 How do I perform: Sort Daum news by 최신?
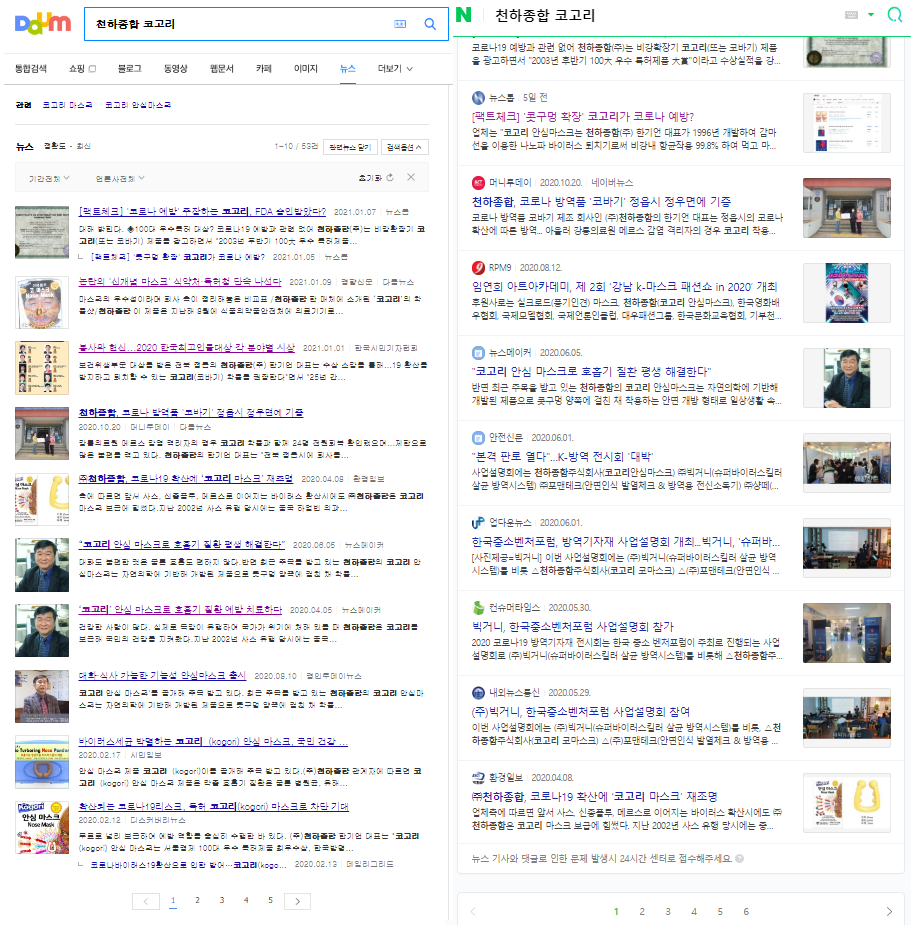point(84,146)
